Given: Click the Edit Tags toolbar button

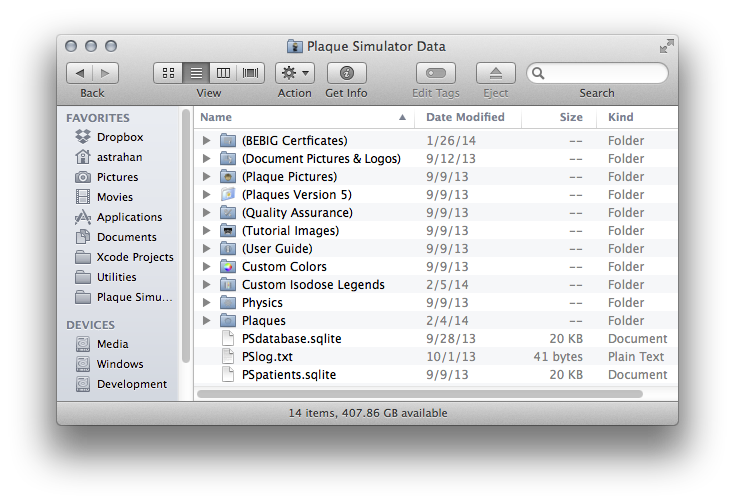Looking at the screenshot, I should click(435, 73).
